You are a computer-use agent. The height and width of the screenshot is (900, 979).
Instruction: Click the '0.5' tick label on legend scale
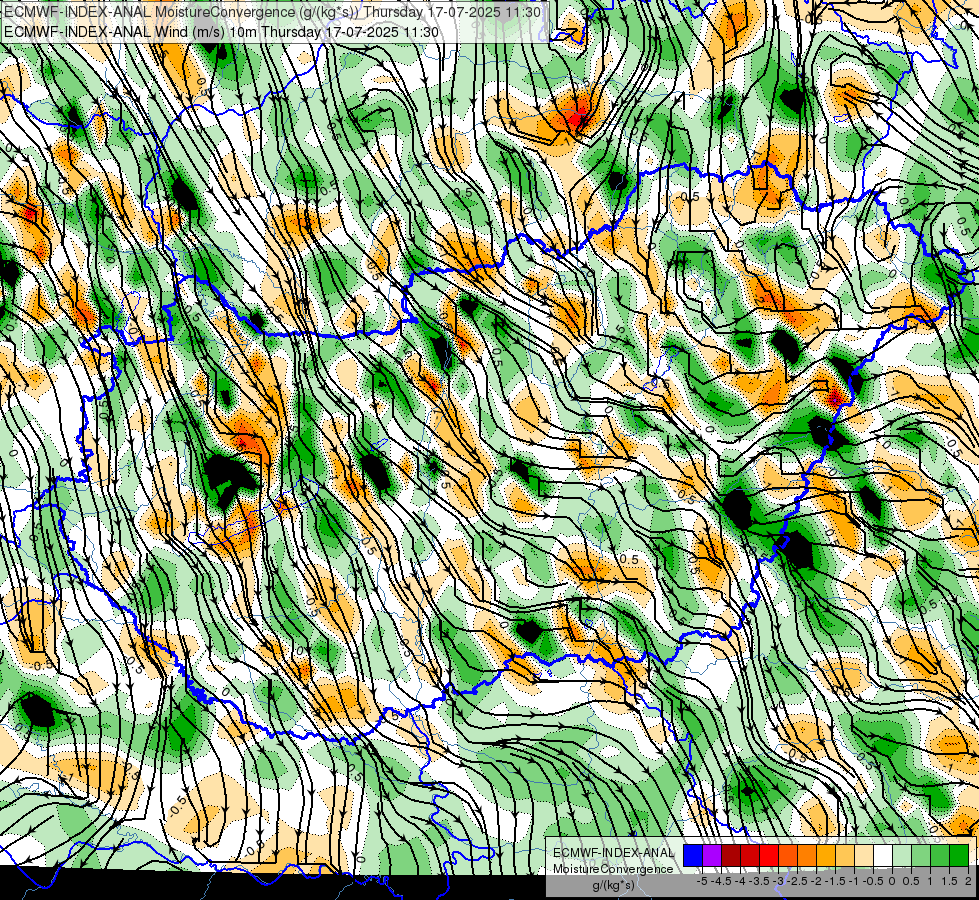pos(911,881)
